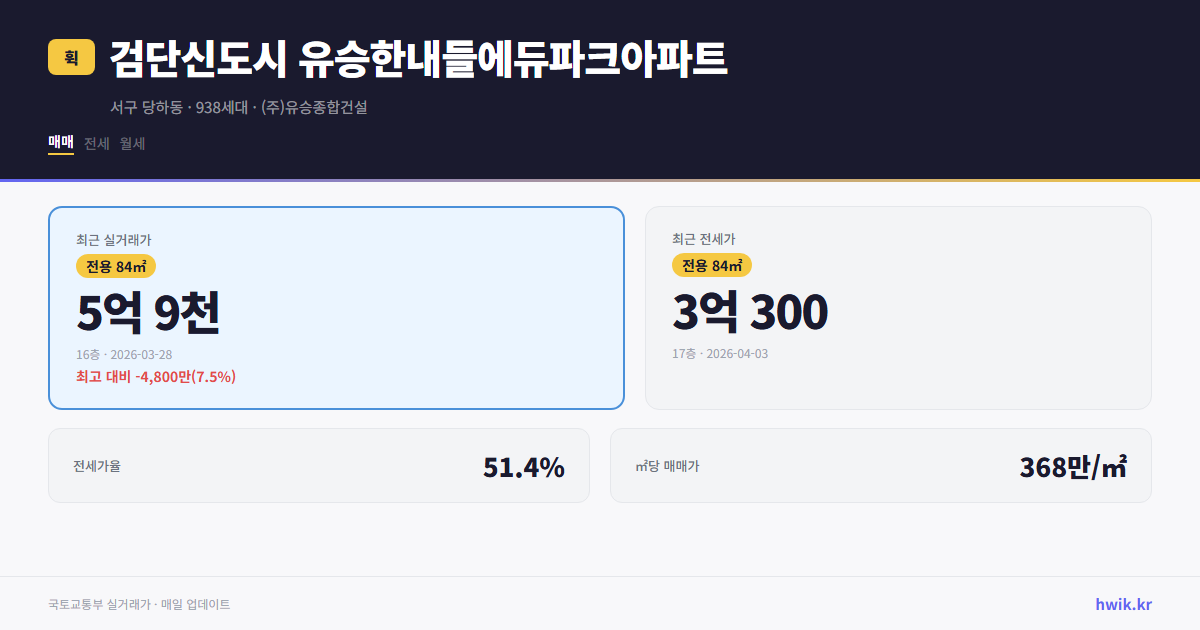Open the hwik.kr link
Image resolution: width=1200 pixels, height=630 pixels.
[x=1122, y=604]
